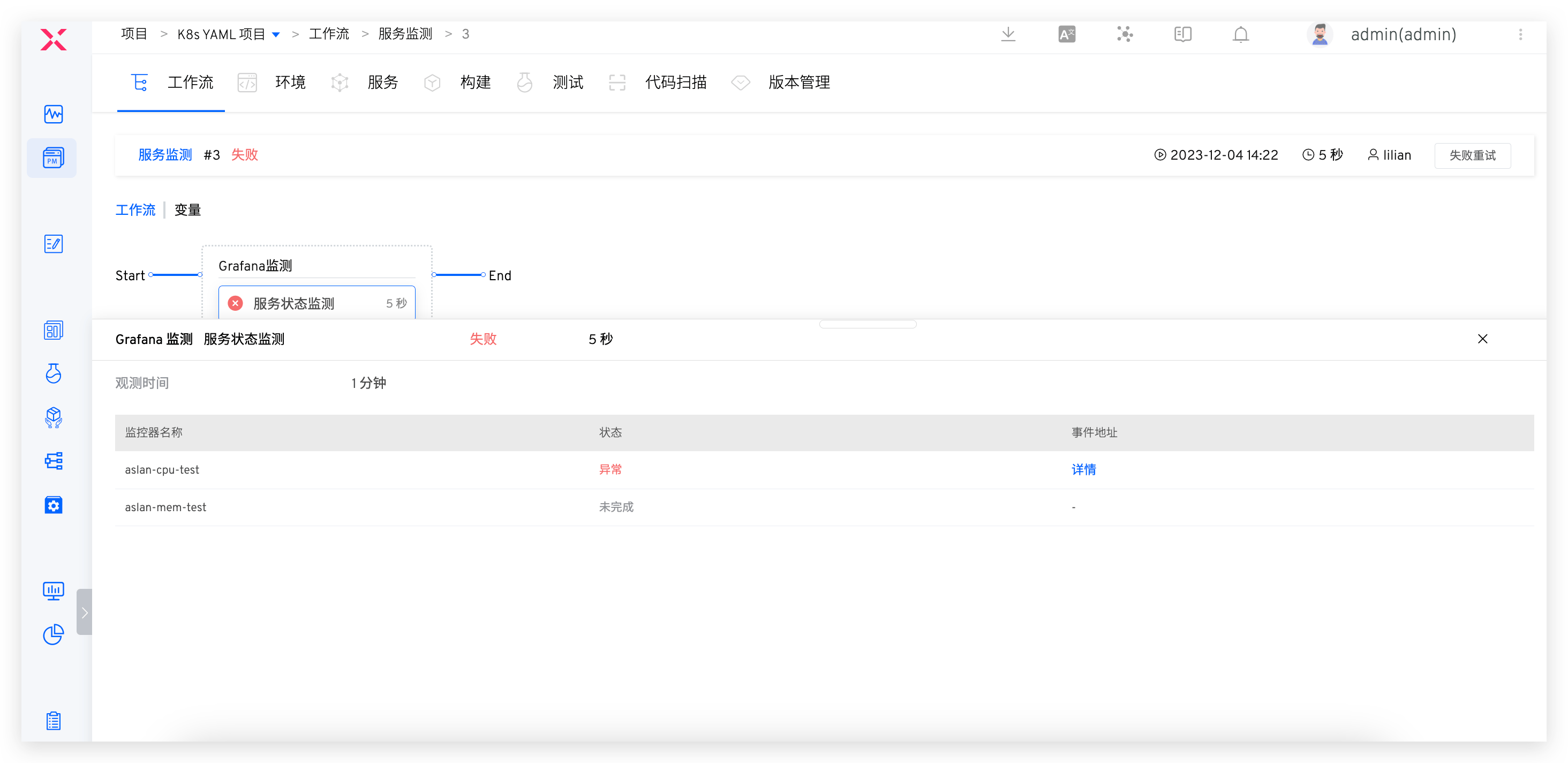The image size is (1568, 763).
Task: Open the test flask icon in sidebar
Action: coord(54,373)
